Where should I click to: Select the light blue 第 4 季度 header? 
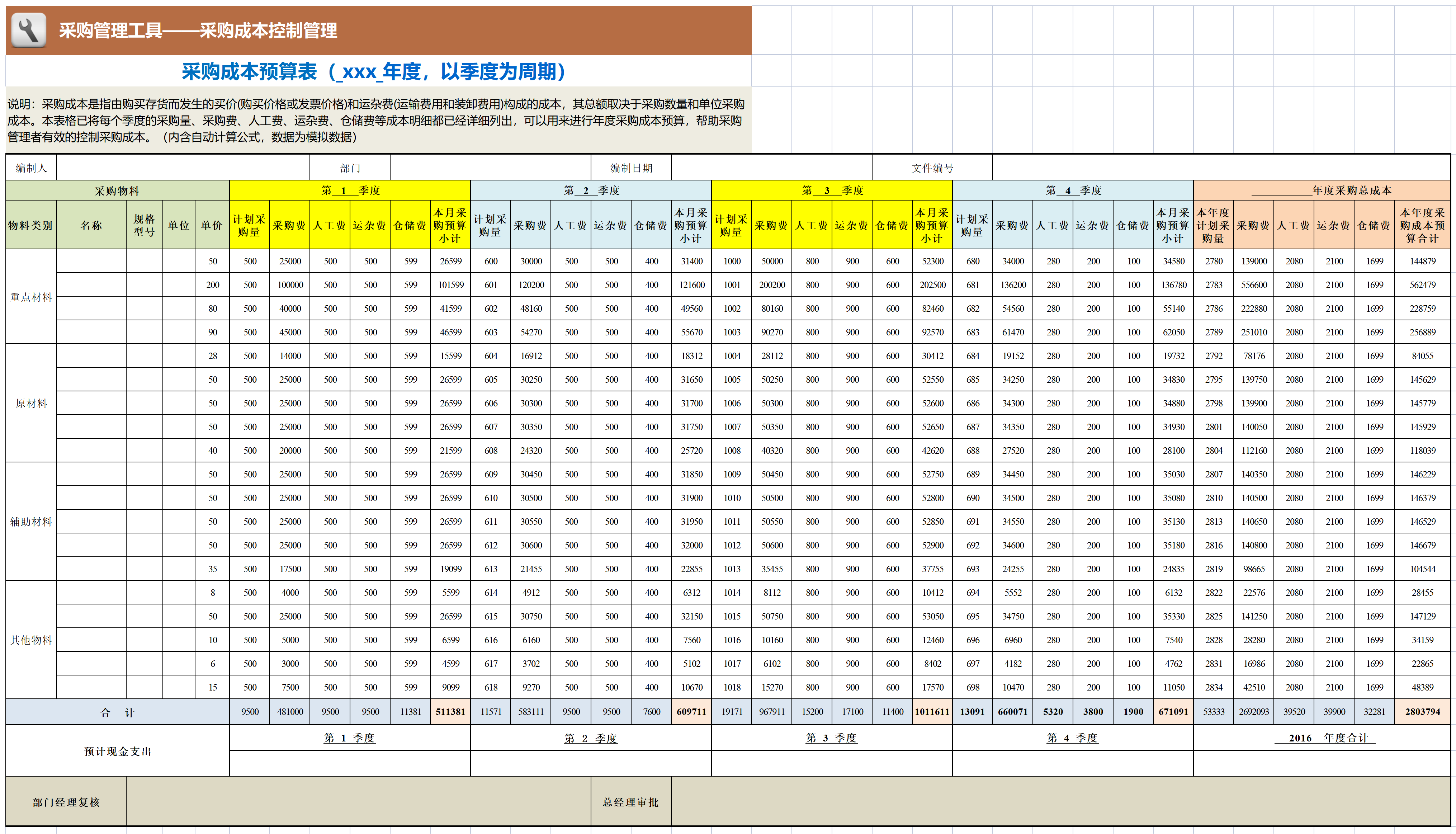(1073, 190)
